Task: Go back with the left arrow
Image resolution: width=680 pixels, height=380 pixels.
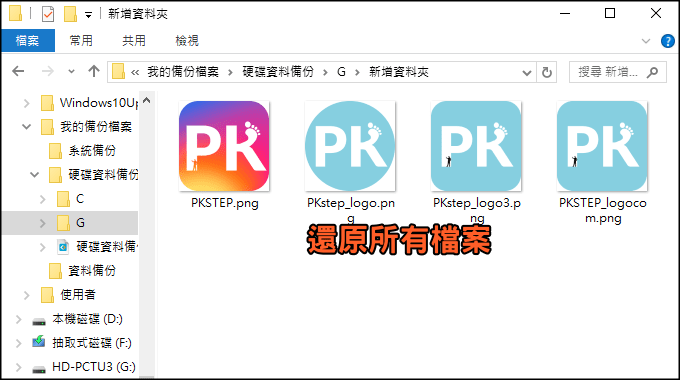Action: click(18, 71)
